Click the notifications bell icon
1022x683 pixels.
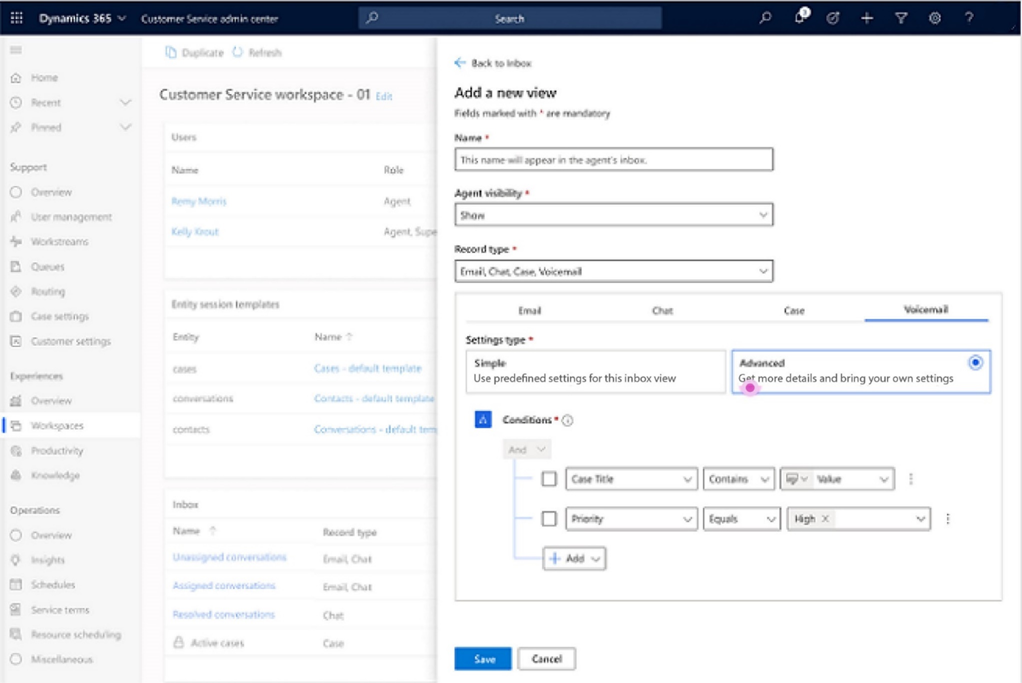tap(800, 17)
